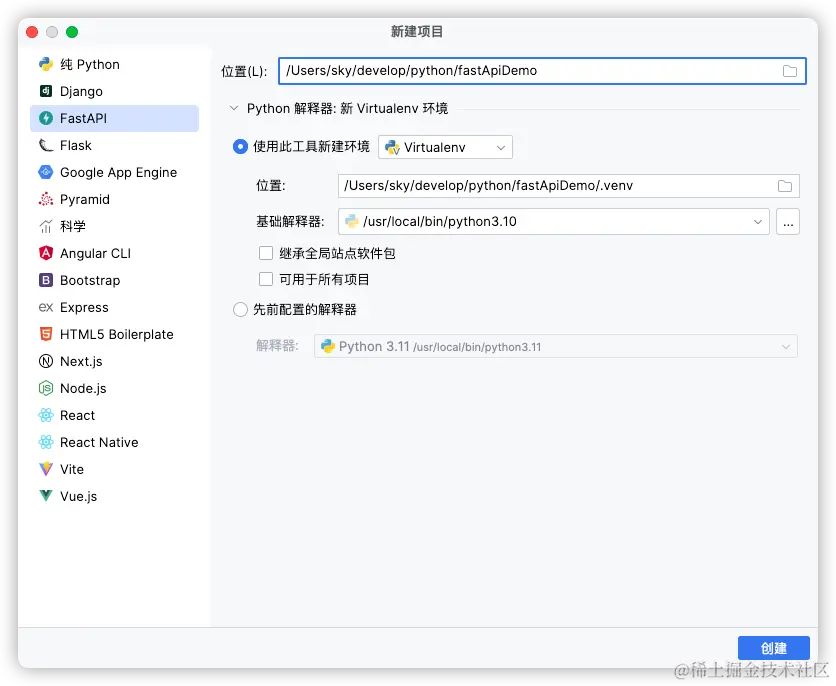Image resolution: width=836 pixels, height=686 pixels.
Task: Click the Vite logo icon
Action: coord(46,469)
